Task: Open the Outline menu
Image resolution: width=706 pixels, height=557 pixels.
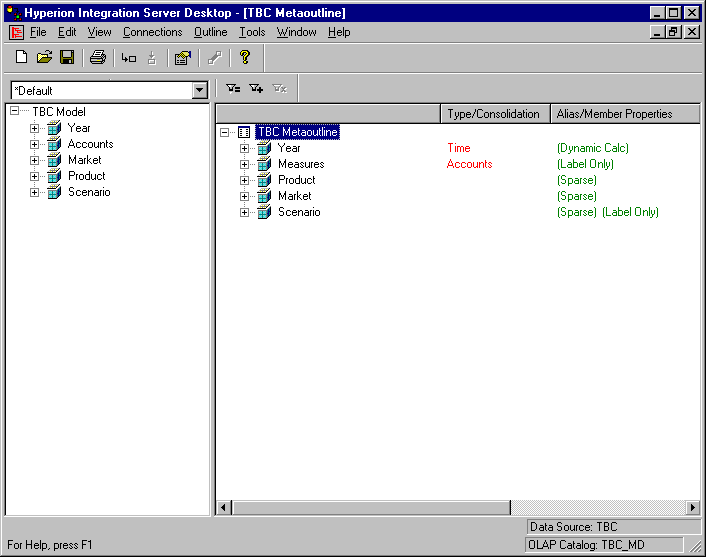Action: point(211,32)
